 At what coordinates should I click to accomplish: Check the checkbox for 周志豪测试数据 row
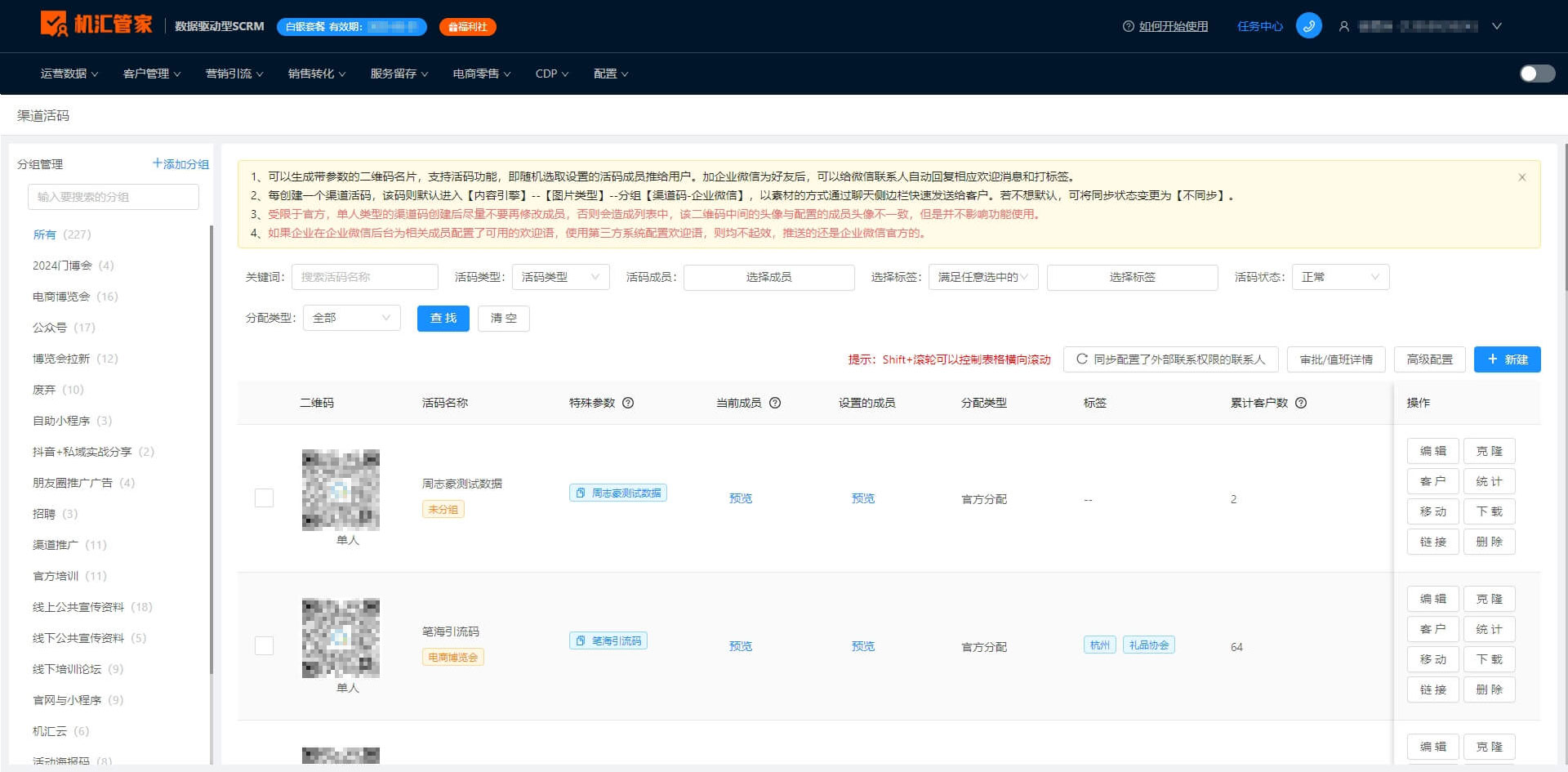tap(264, 498)
